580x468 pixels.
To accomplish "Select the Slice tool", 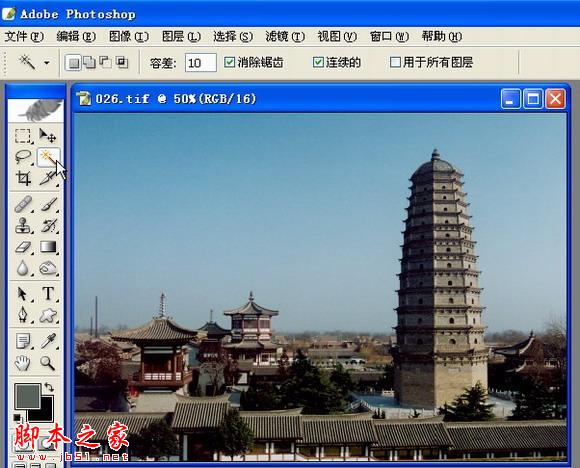I will tap(48, 178).
